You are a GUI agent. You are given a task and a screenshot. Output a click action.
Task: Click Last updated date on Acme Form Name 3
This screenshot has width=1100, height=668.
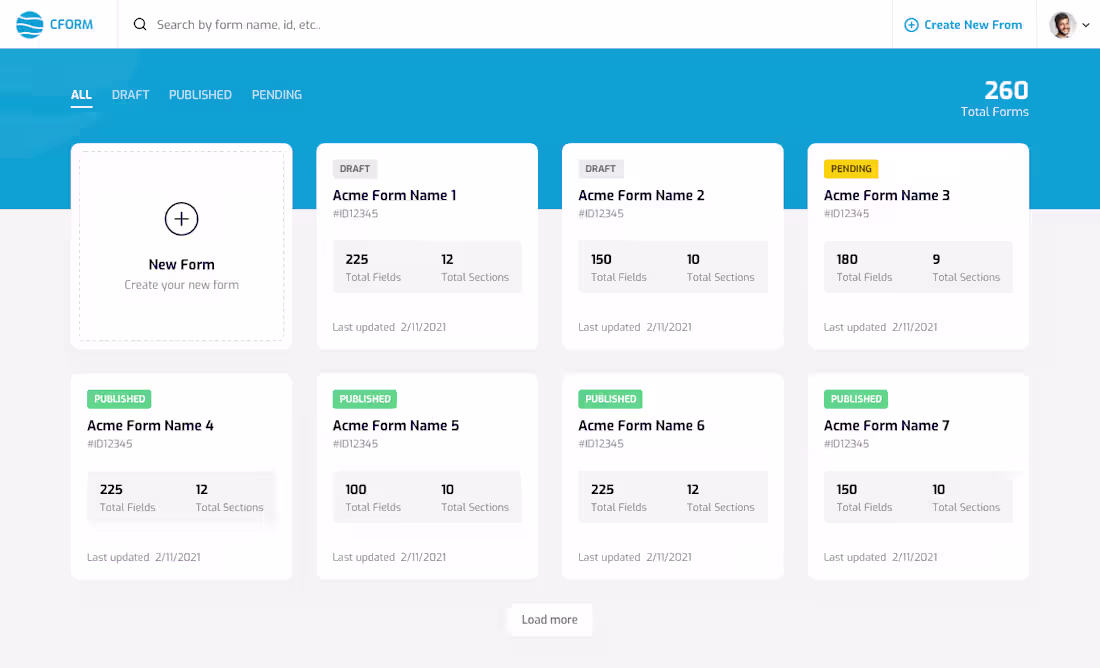coord(880,327)
